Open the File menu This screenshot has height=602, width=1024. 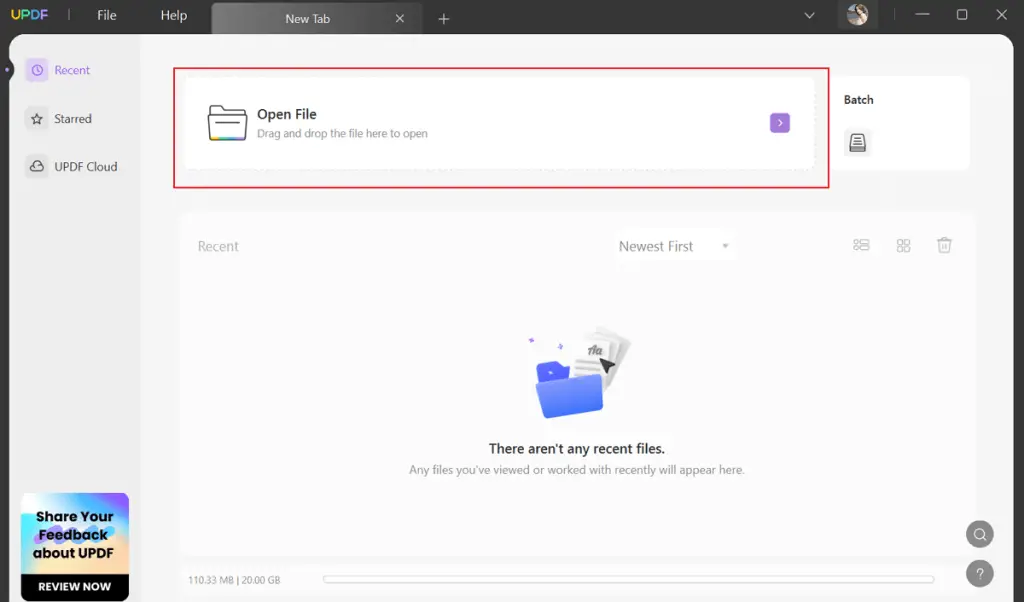click(106, 15)
